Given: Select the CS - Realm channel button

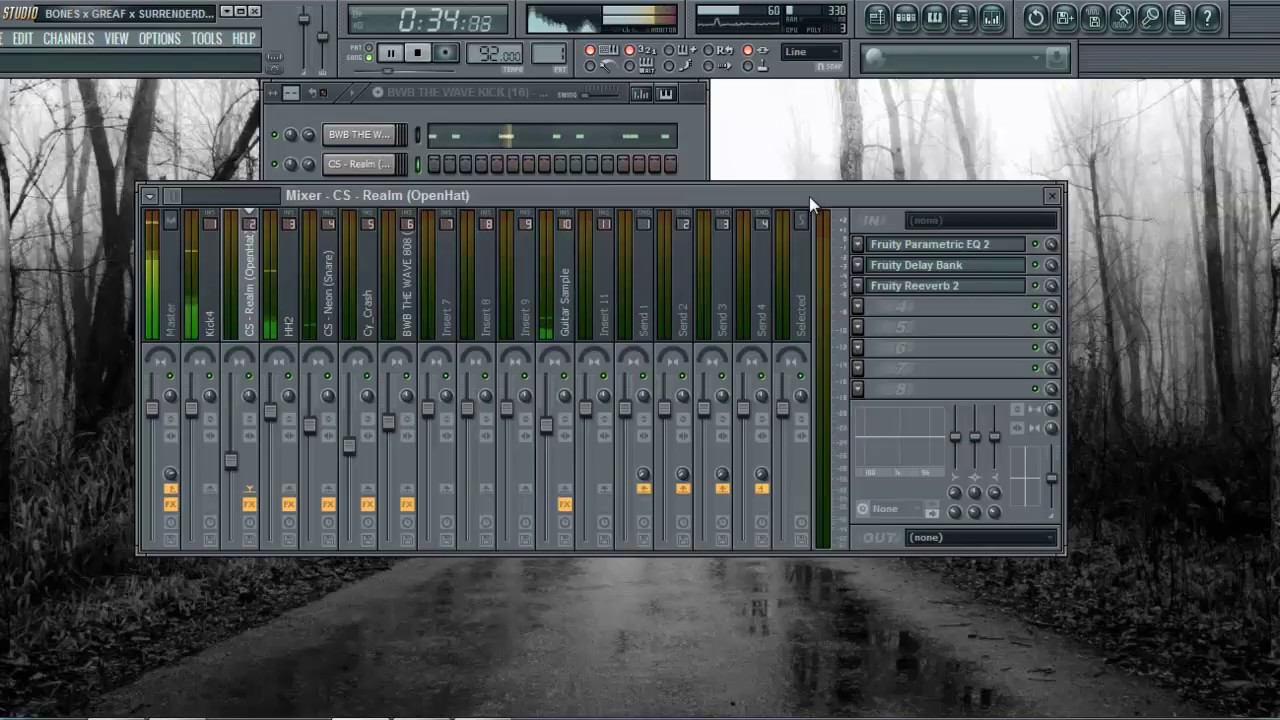Looking at the screenshot, I should coord(360,164).
